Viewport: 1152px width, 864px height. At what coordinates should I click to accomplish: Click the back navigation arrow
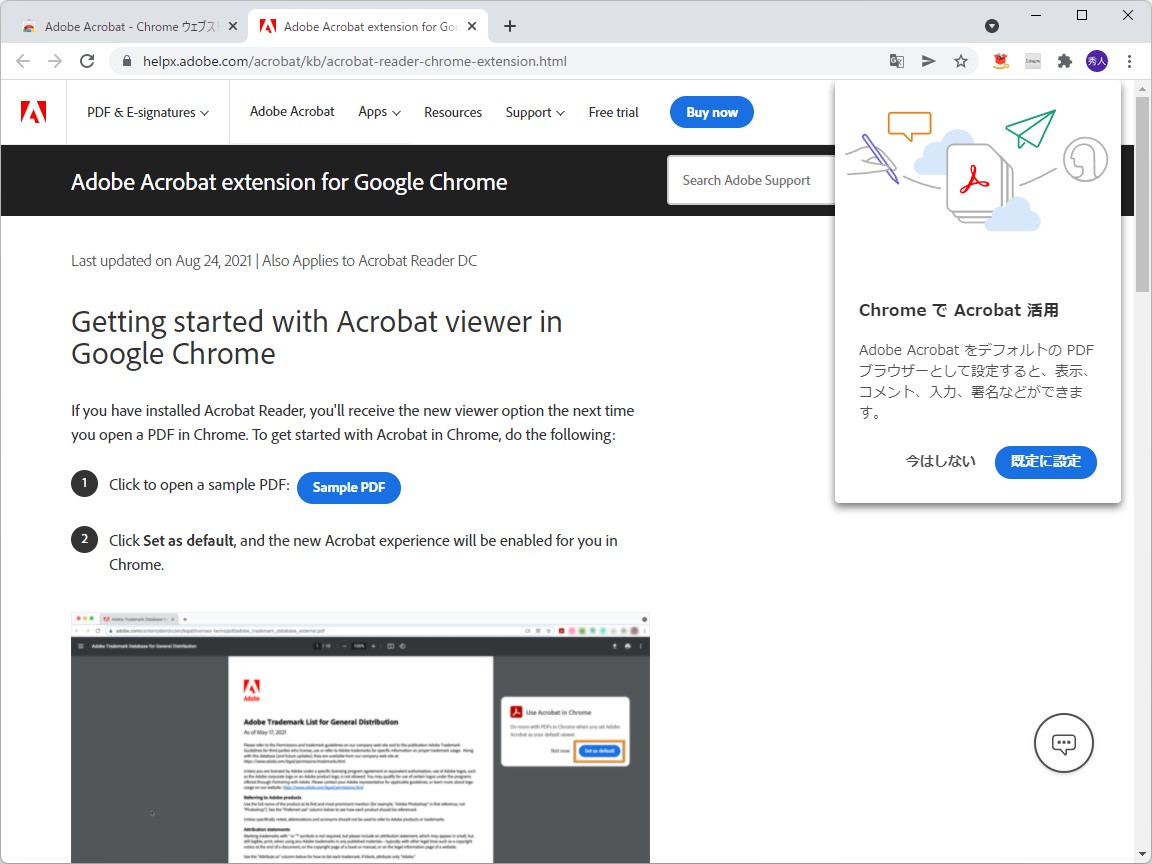click(x=23, y=61)
